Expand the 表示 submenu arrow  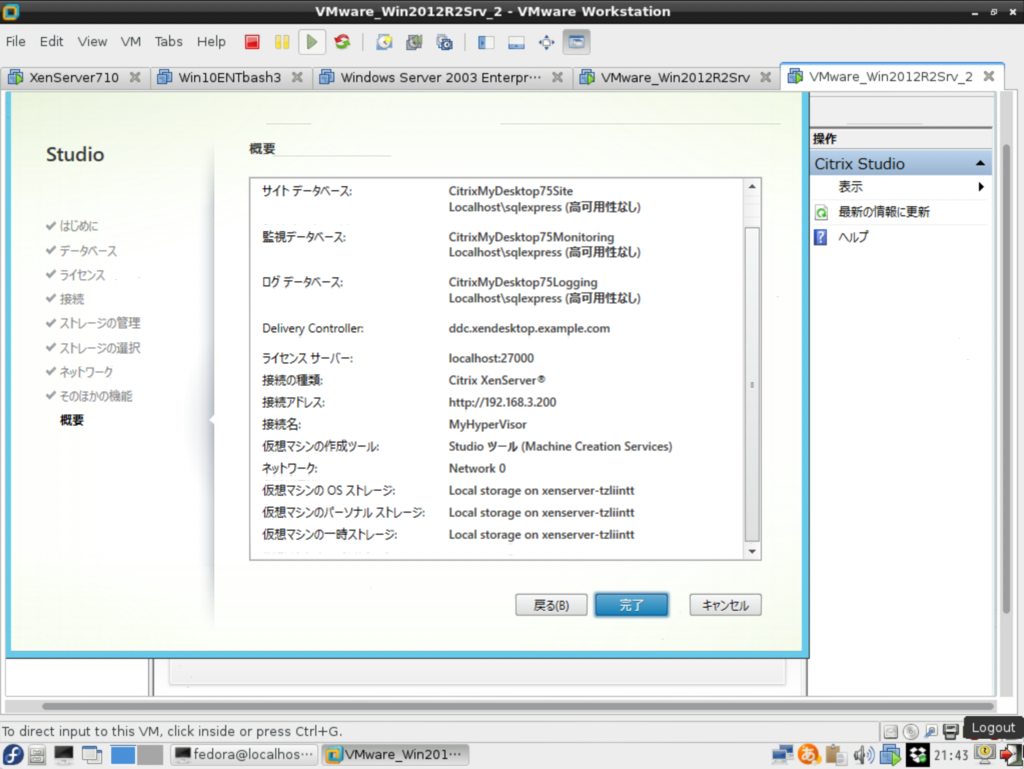981,187
